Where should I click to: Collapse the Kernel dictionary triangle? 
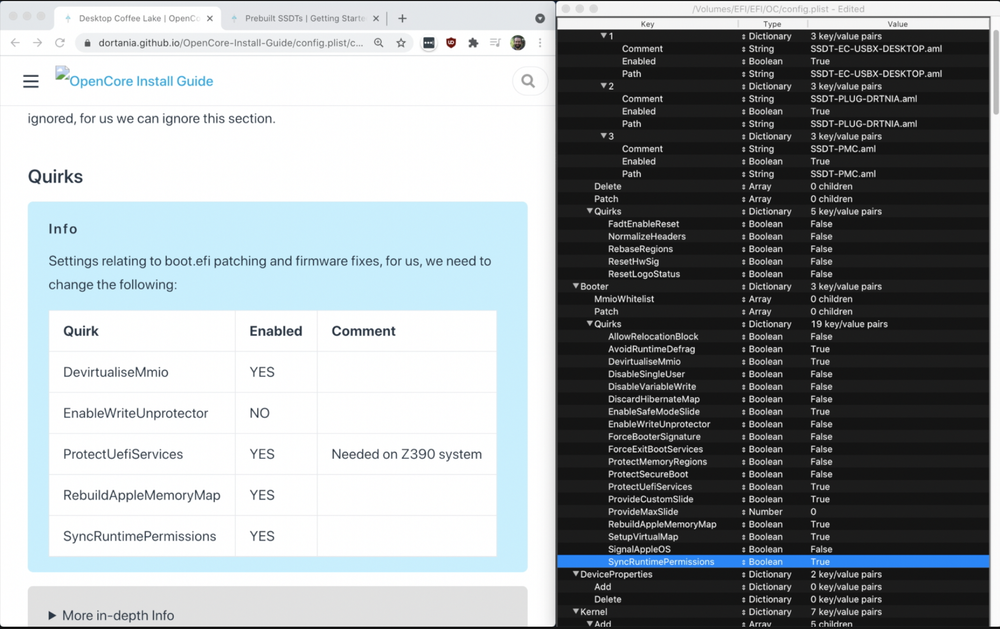(576, 612)
